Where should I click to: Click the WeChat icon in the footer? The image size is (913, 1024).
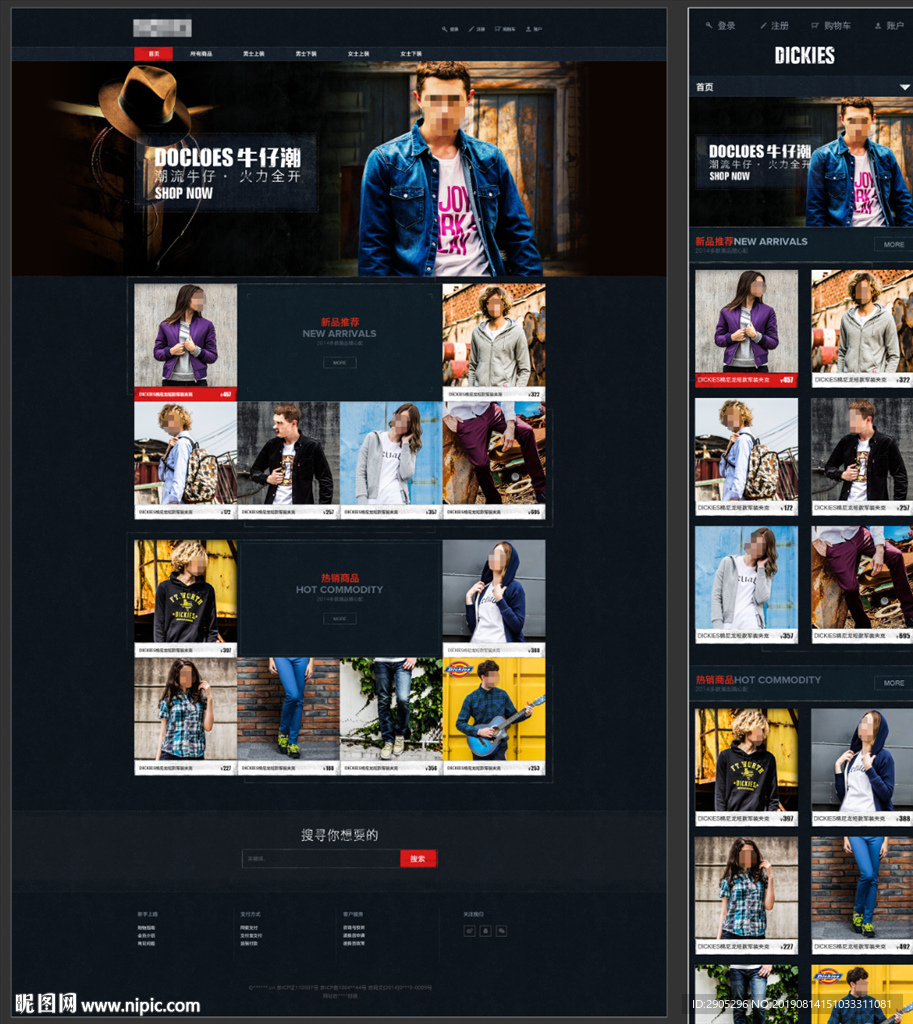pyautogui.click(x=502, y=931)
